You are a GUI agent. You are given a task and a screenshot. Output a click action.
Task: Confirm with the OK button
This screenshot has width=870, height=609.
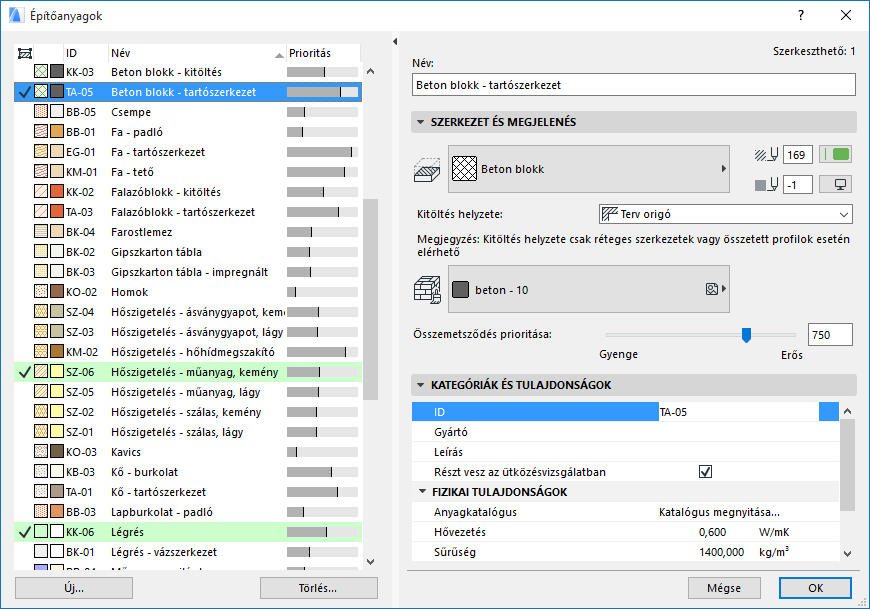815,588
